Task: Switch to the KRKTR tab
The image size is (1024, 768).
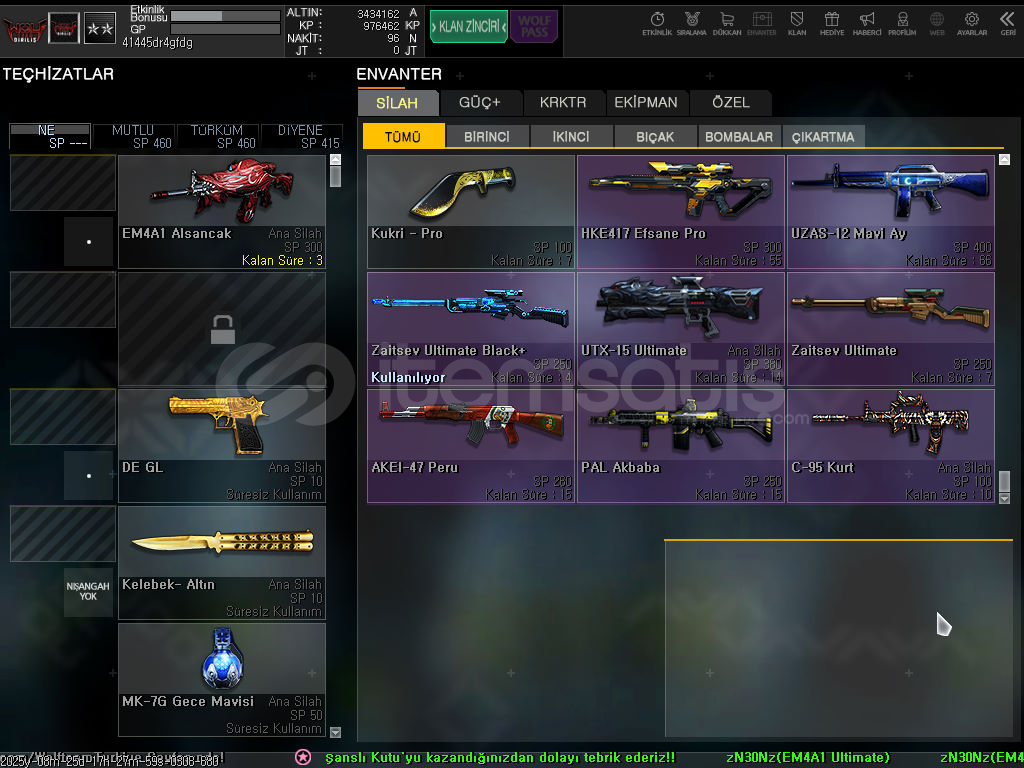Action: pyautogui.click(x=563, y=103)
